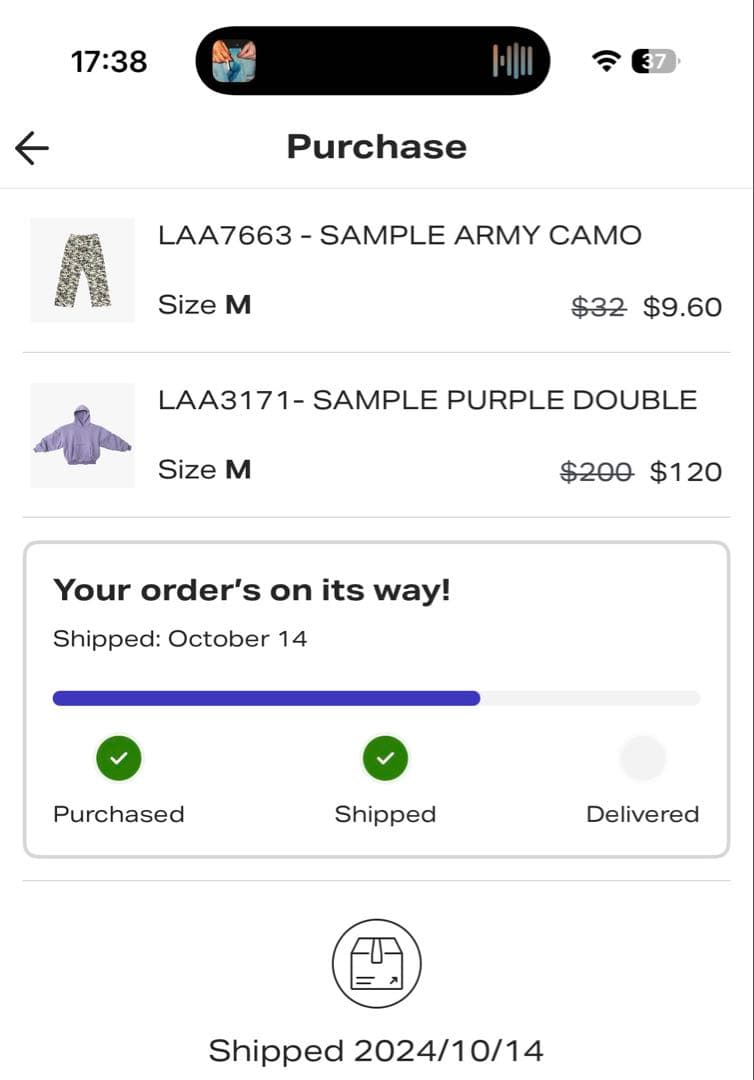Open the camo pants product thumbnail

[82, 270]
